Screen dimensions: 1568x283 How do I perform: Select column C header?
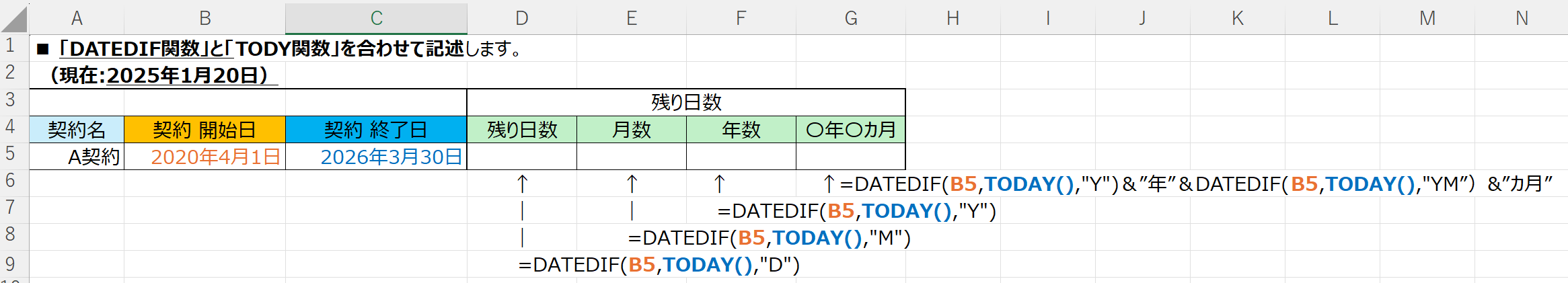point(376,18)
